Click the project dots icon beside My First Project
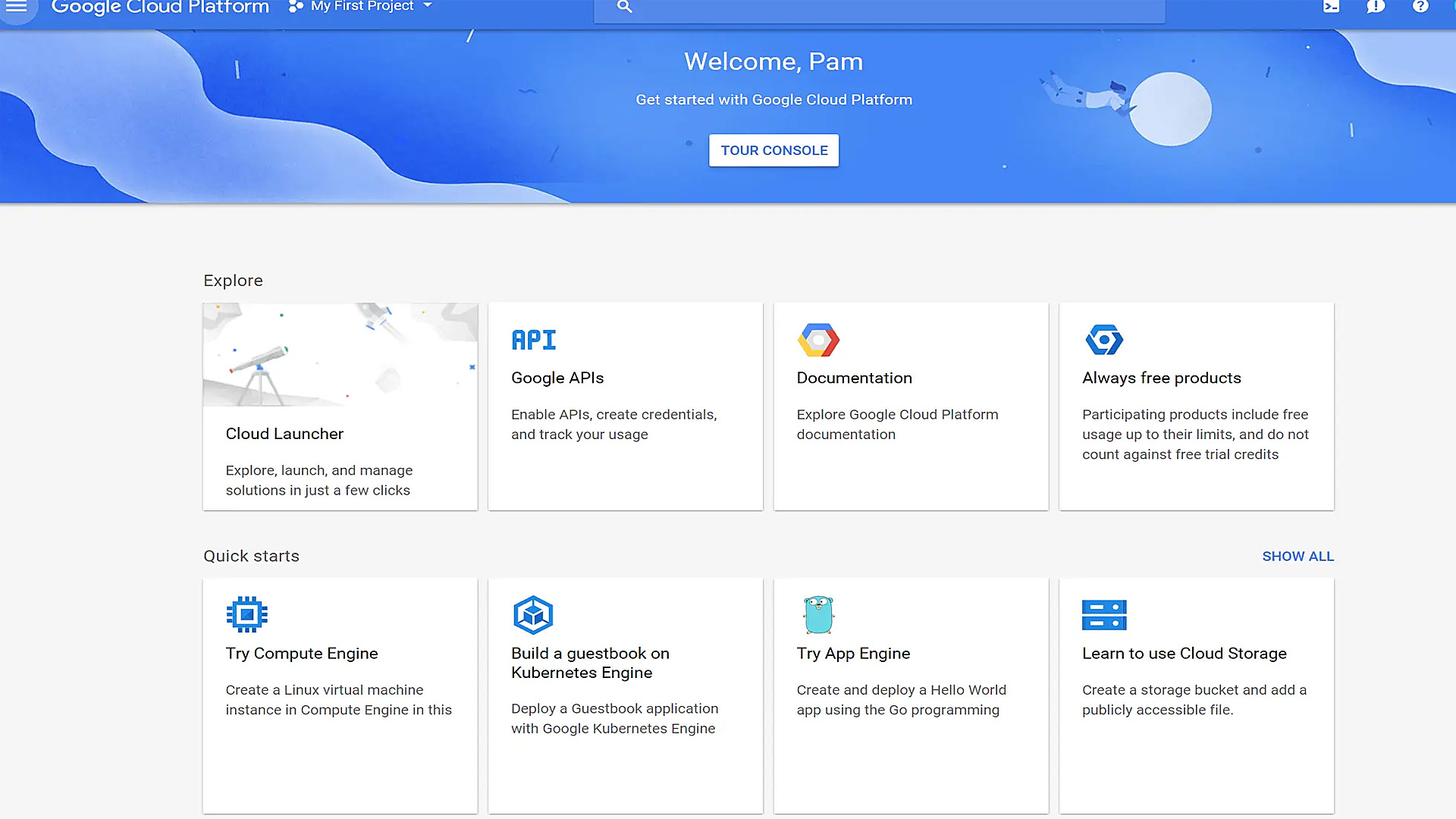This screenshot has height=819, width=1456. coord(296,6)
